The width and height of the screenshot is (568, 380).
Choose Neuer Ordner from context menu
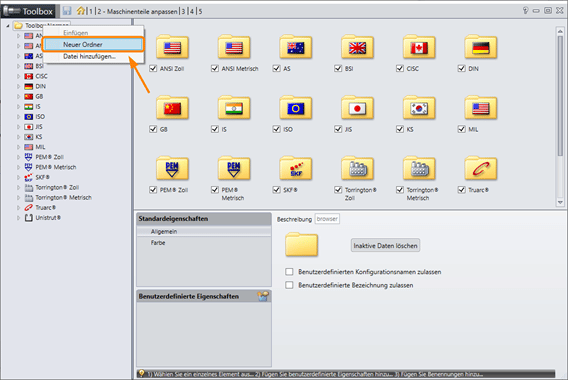93,45
